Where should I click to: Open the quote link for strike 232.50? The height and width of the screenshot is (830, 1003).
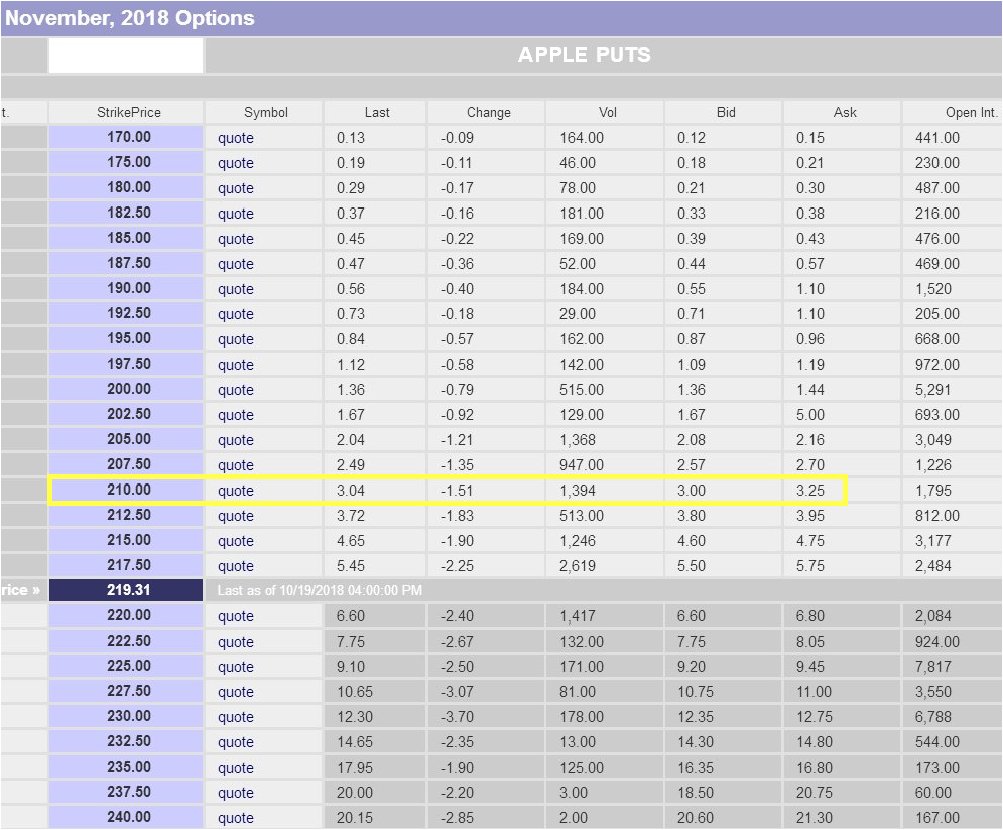click(x=235, y=742)
